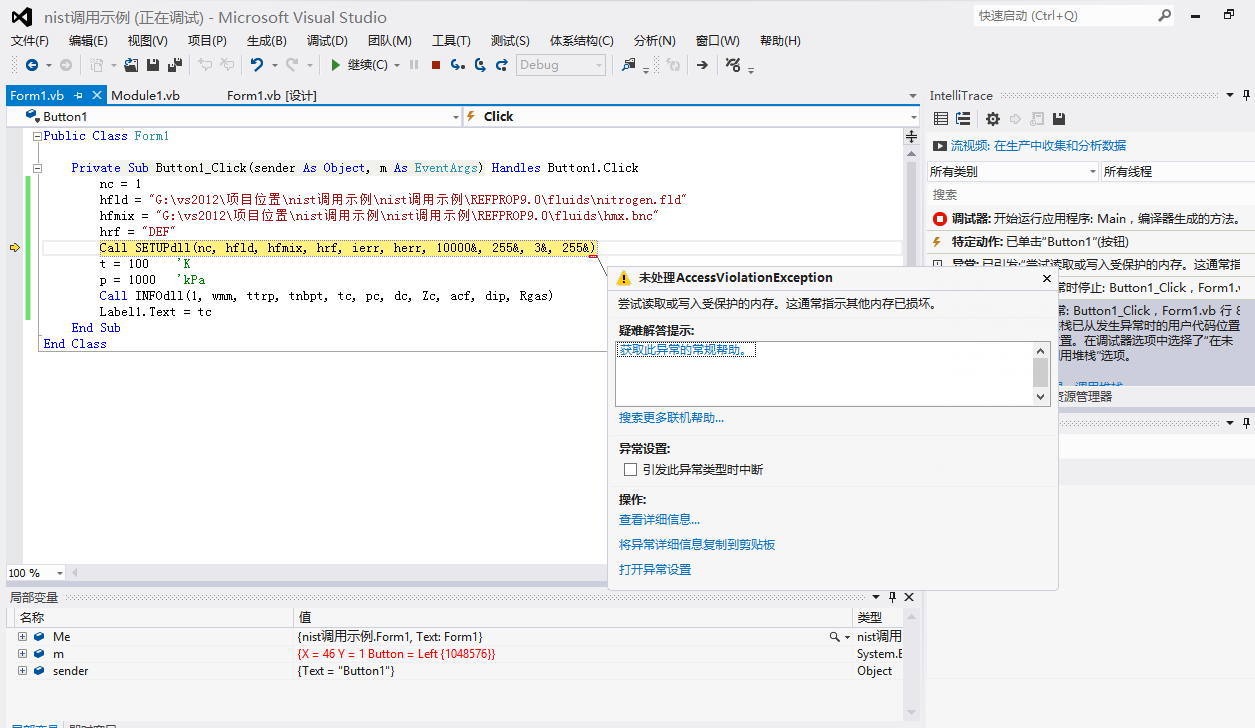The height and width of the screenshot is (728, 1255).
Task: Expand the Me variable in locals
Action: click(x=22, y=636)
